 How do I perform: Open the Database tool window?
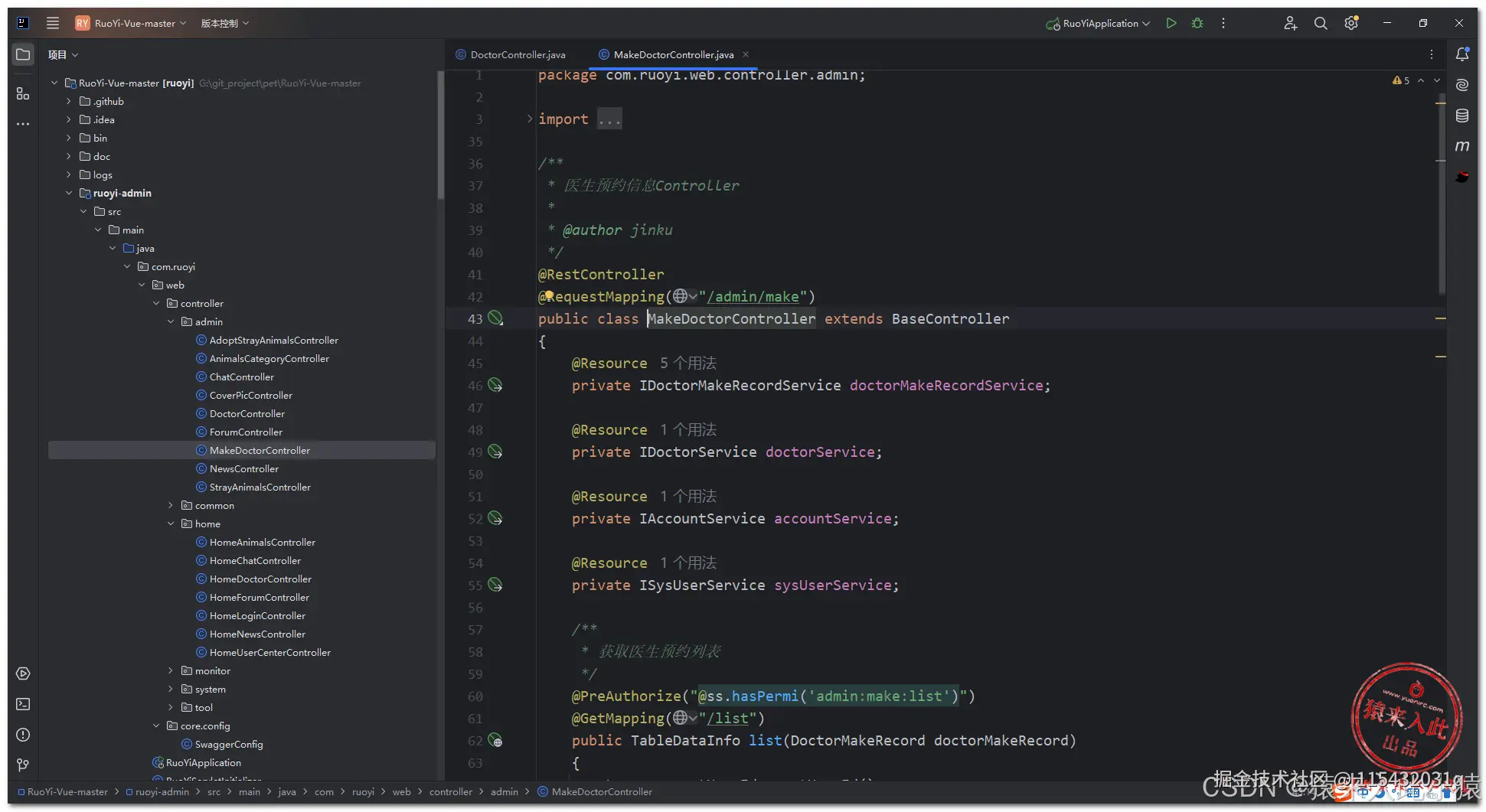tap(1462, 116)
